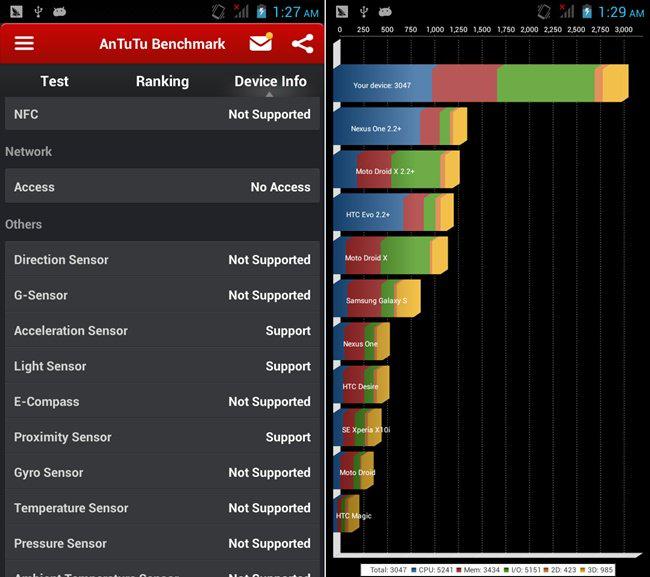
Task: Click the 2D: 423 legend entry
Action: pos(560,570)
